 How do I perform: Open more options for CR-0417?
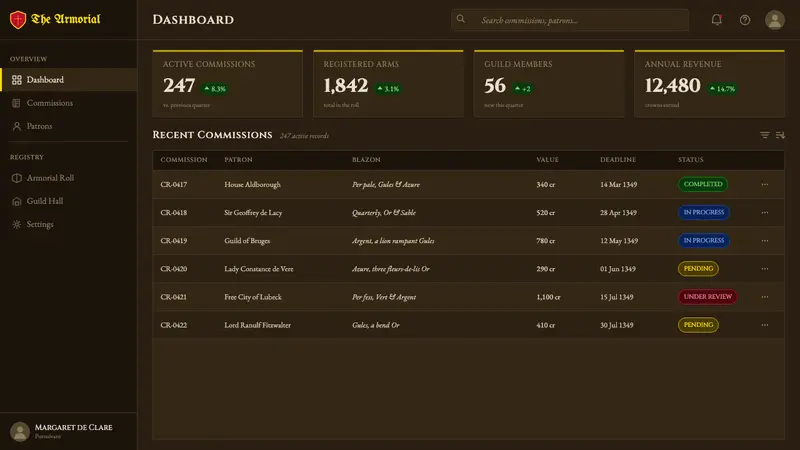764,184
